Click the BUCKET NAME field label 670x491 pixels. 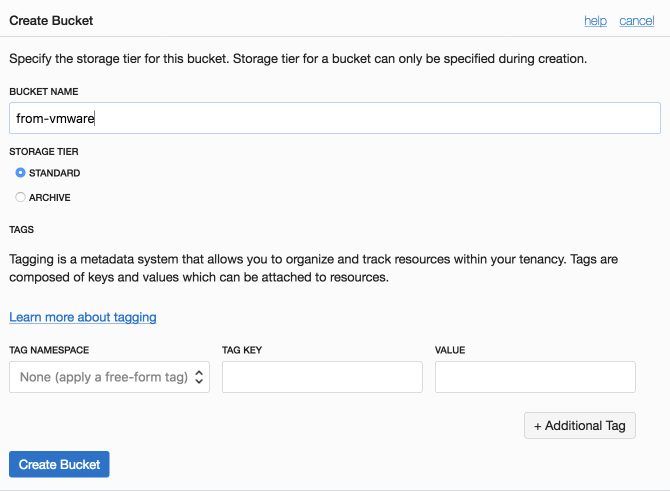coord(44,91)
